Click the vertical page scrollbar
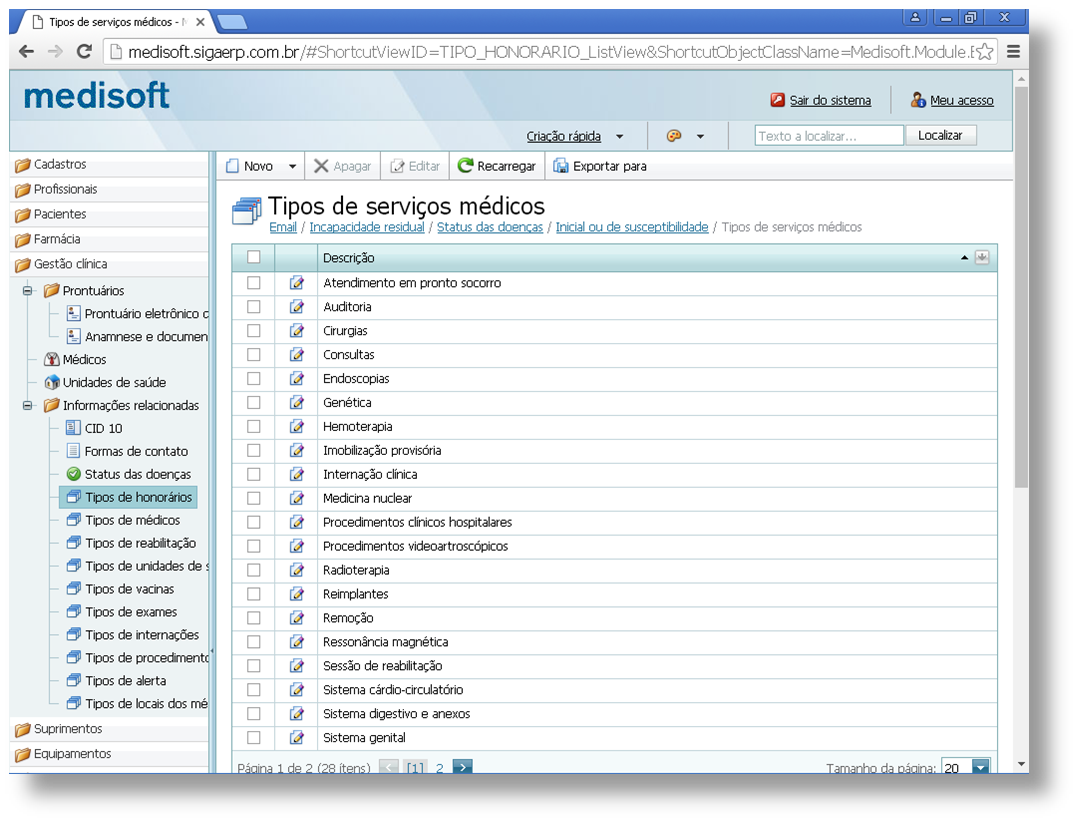The width and height of the screenshot is (1078, 823). coord(1021,287)
